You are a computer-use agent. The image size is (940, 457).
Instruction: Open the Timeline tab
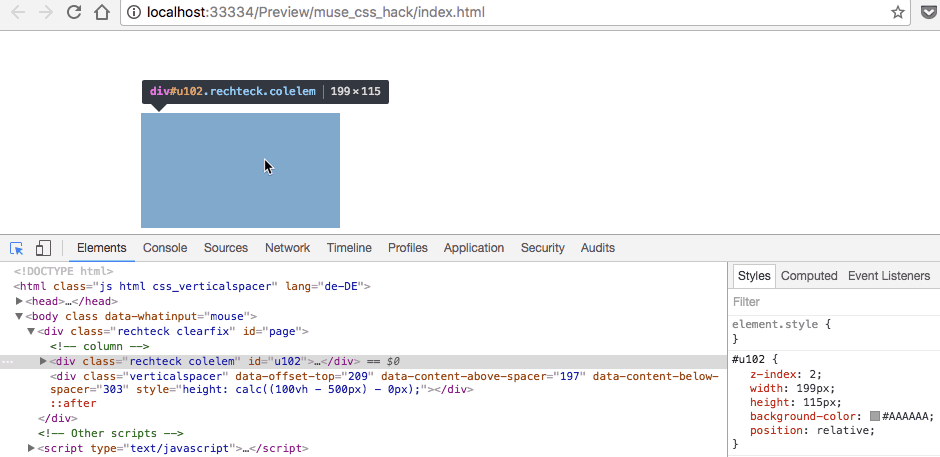(x=349, y=248)
